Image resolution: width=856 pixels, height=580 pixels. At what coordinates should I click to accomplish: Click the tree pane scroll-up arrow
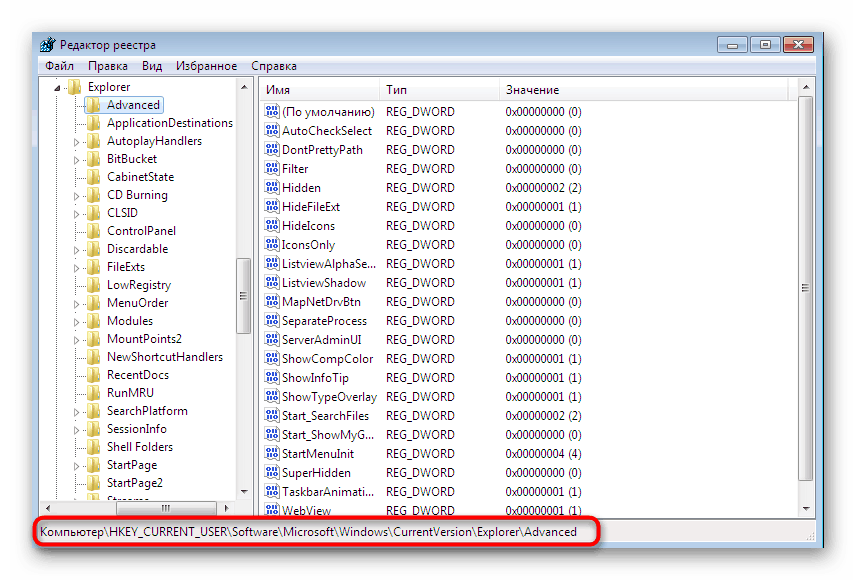(x=243, y=87)
